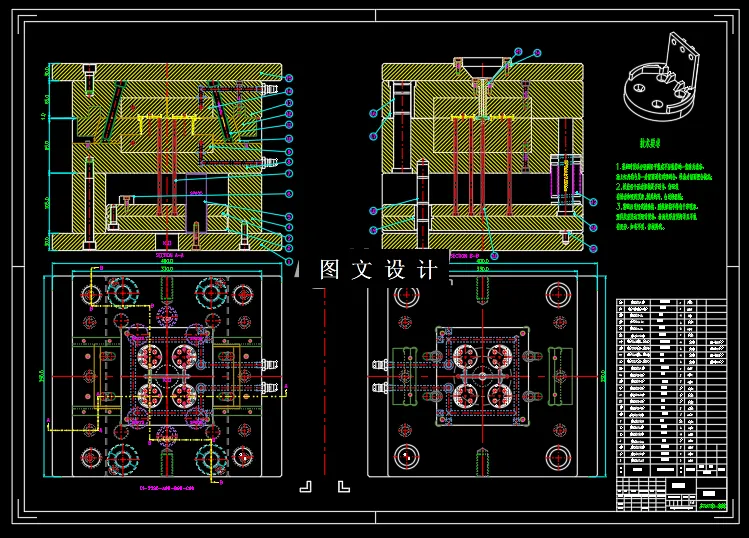
Task: Click the title block below the parts list
Action: point(672,494)
